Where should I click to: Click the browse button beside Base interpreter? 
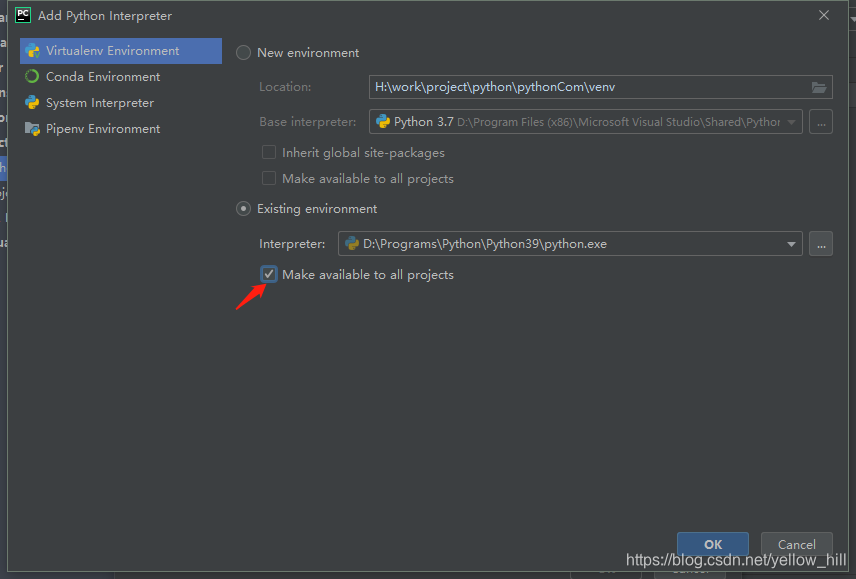pyautogui.click(x=823, y=121)
